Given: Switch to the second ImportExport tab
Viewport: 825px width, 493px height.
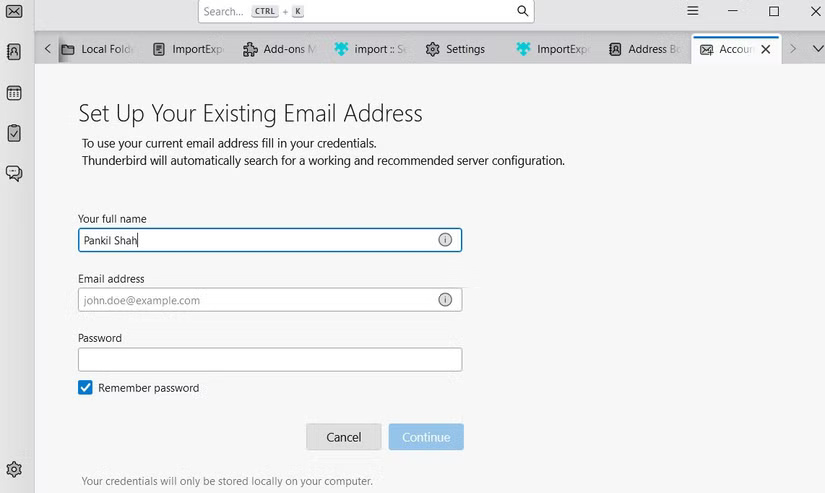Looking at the screenshot, I should 553,49.
